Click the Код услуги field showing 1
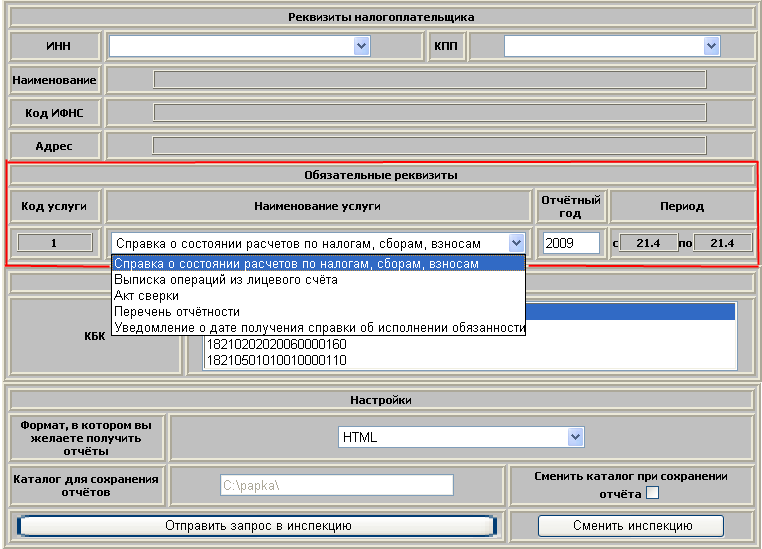Screen dimensions: 762x549 [54, 243]
